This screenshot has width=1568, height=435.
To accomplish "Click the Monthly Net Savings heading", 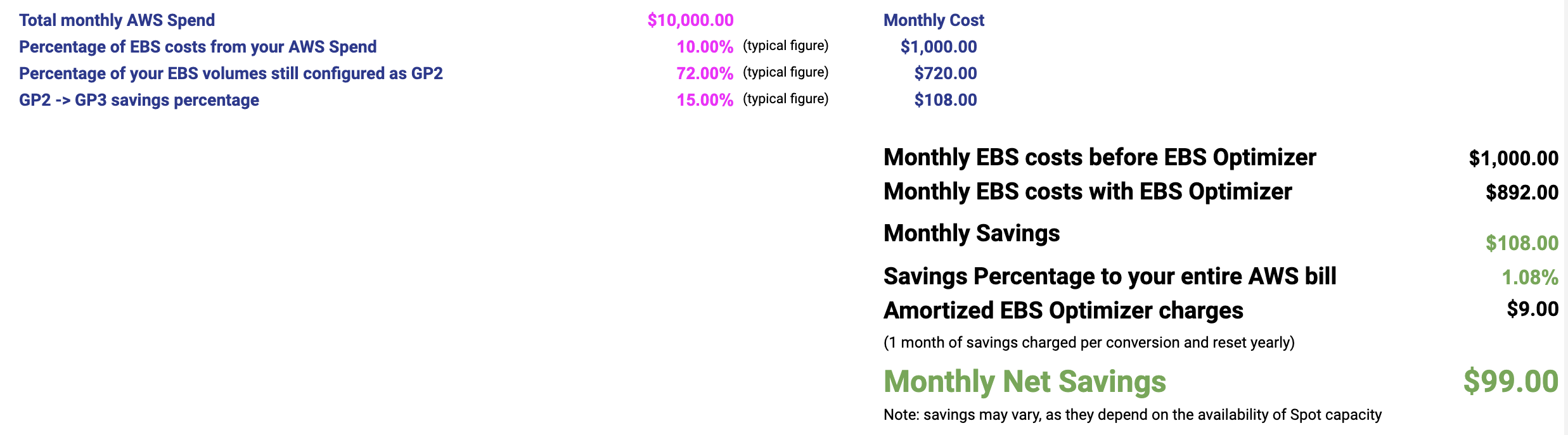I will pyautogui.click(x=1025, y=382).
